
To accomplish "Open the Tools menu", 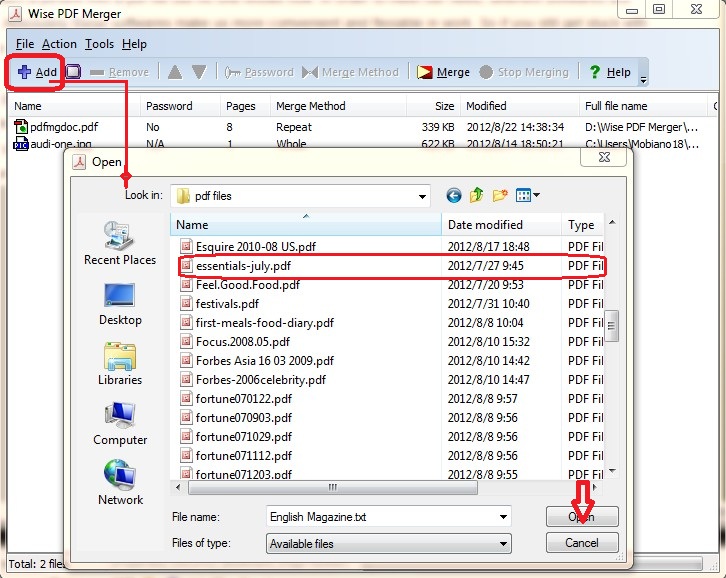I will tap(99, 44).
